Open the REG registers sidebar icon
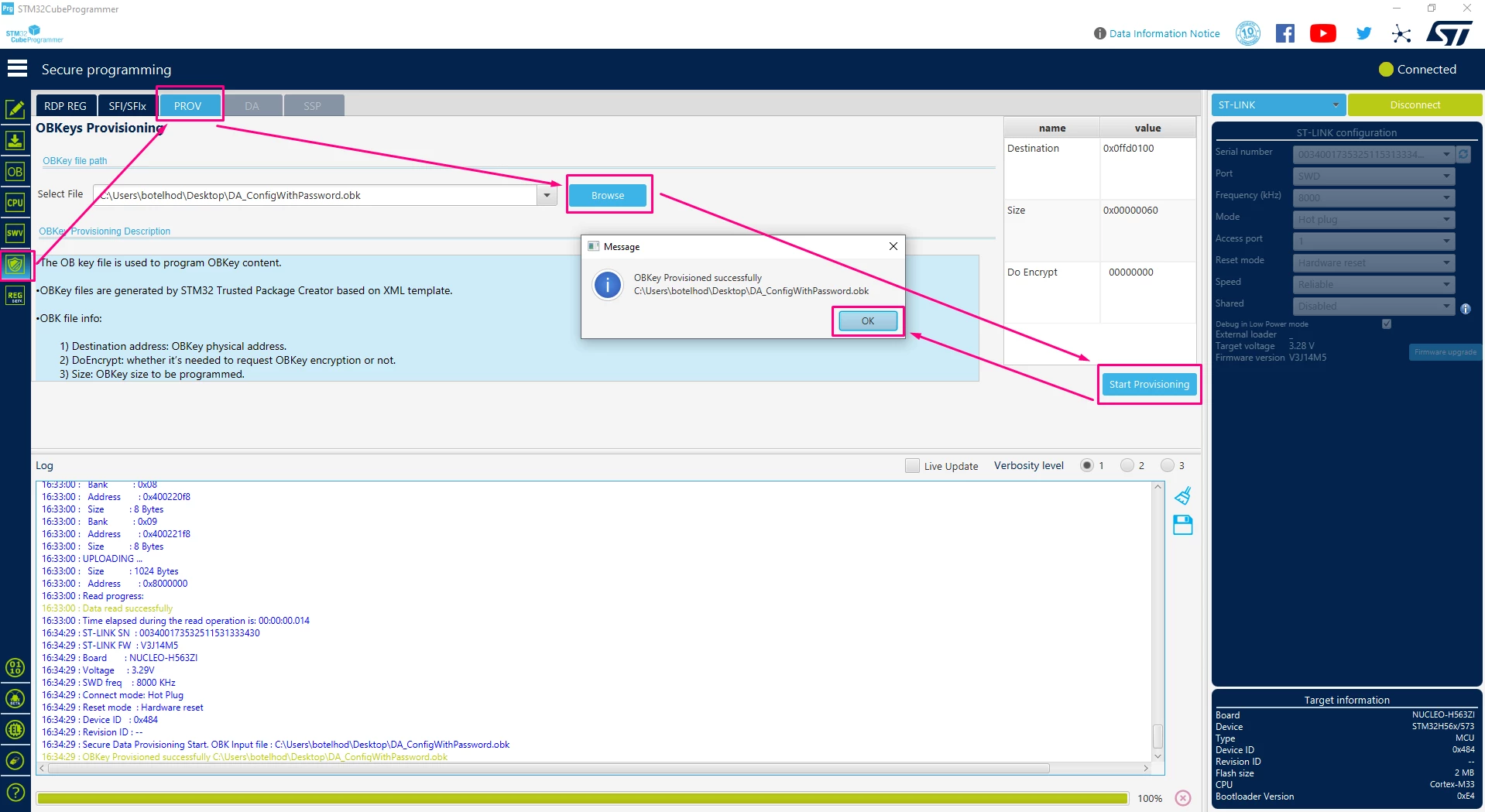Viewport: 1485px width, 812px height. (x=15, y=296)
